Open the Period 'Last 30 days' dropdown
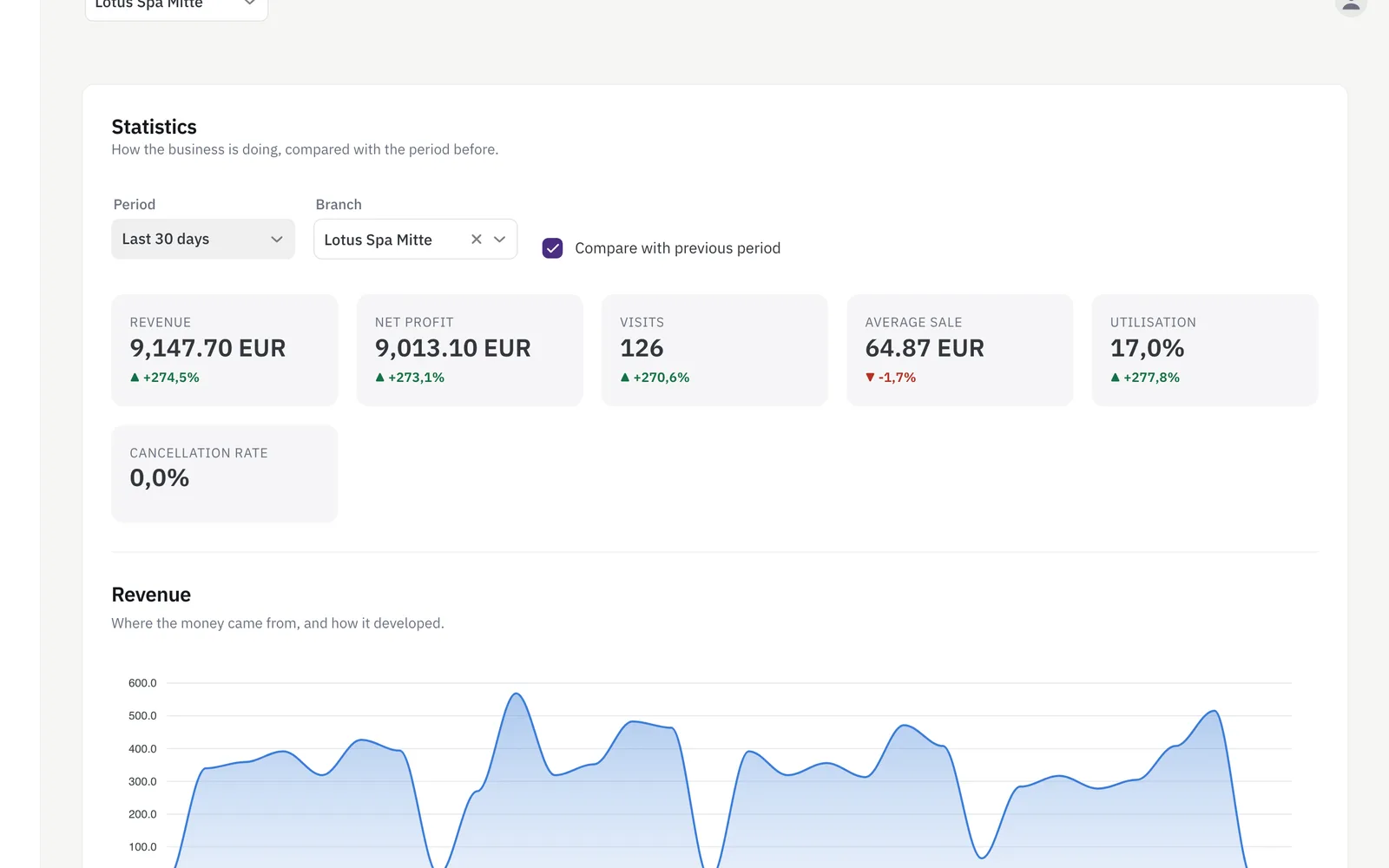This screenshot has height=868, width=1389. 203,239
